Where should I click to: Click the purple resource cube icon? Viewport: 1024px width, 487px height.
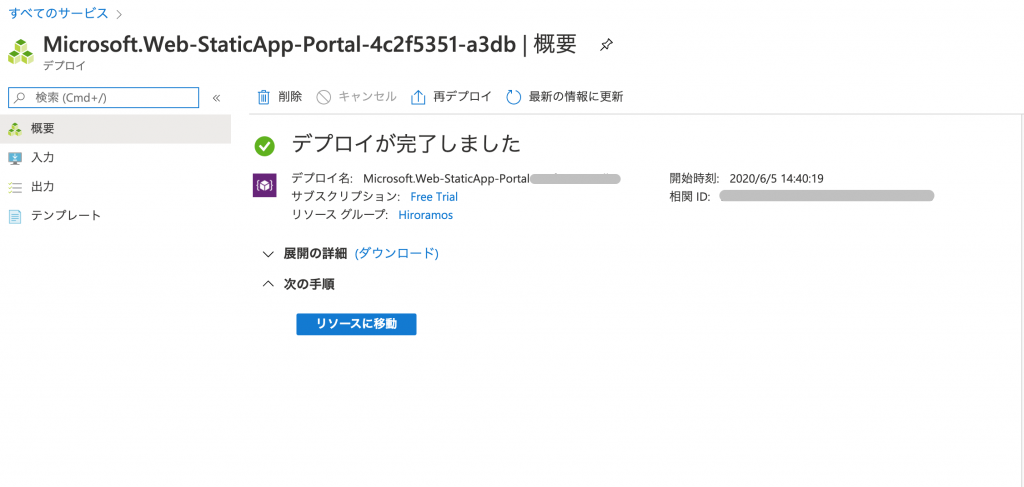263,185
